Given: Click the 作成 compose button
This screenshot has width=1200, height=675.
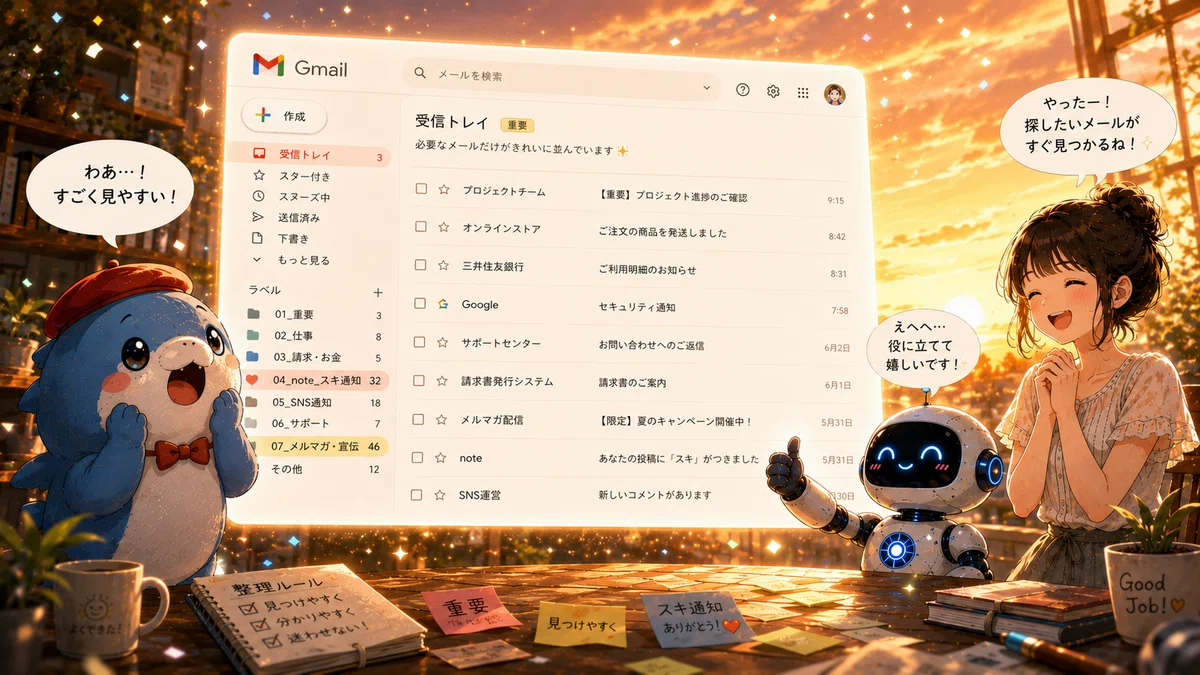Looking at the screenshot, I should click(x=284, y=116).
